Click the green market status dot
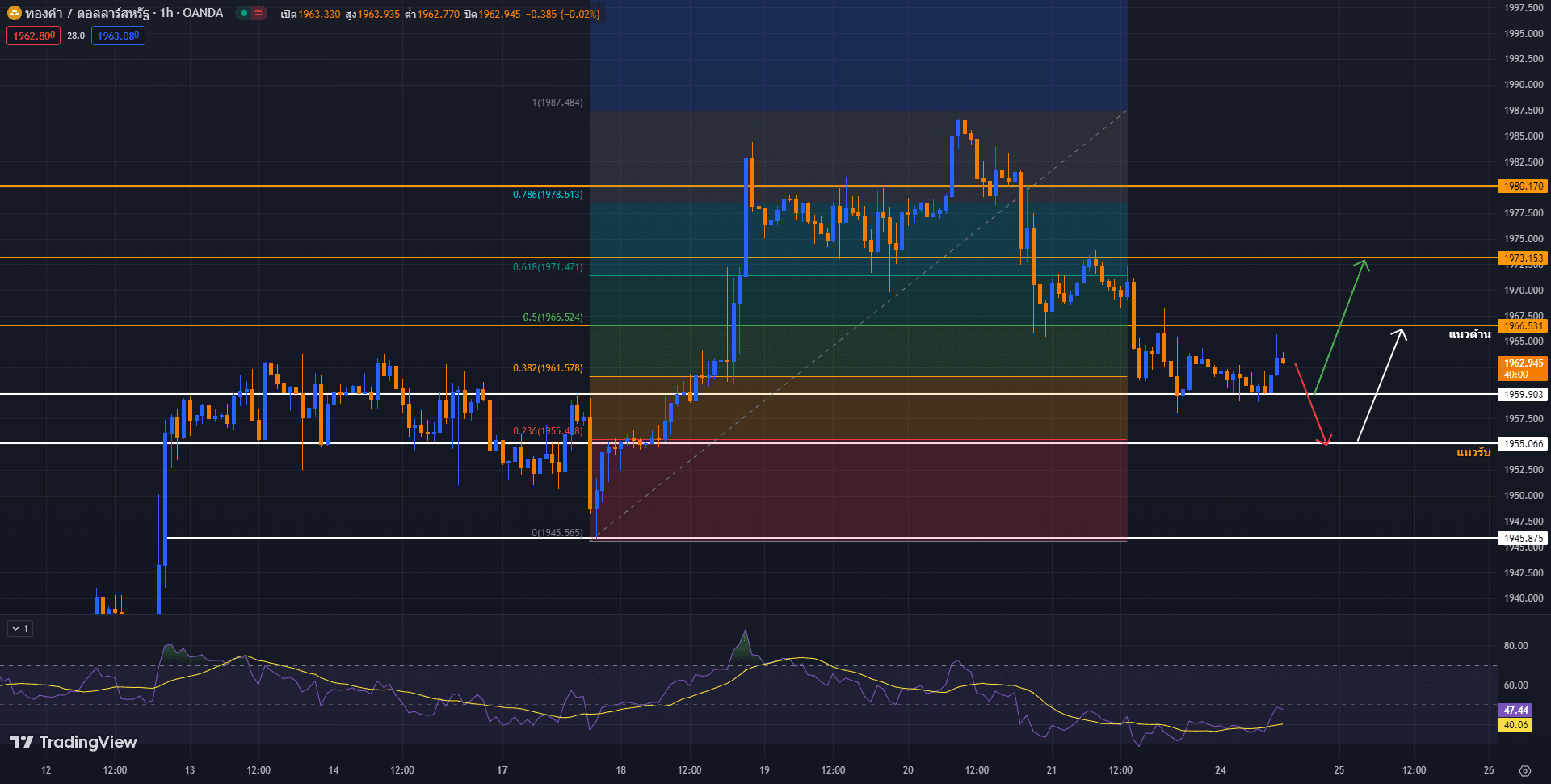The image size is (1551, 784). pos(243,13)
